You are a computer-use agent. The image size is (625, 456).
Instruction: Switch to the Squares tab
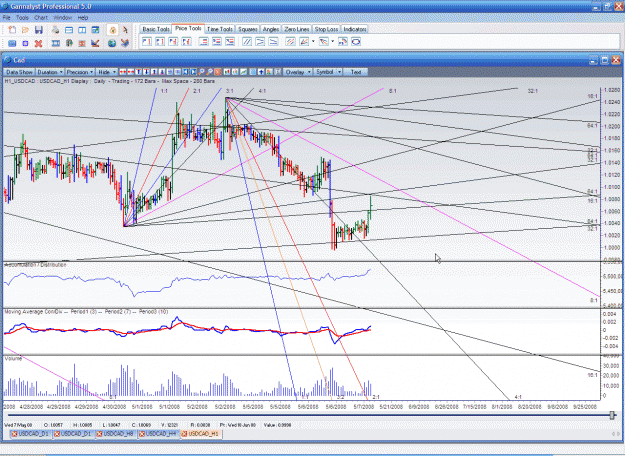pos(248,29)
